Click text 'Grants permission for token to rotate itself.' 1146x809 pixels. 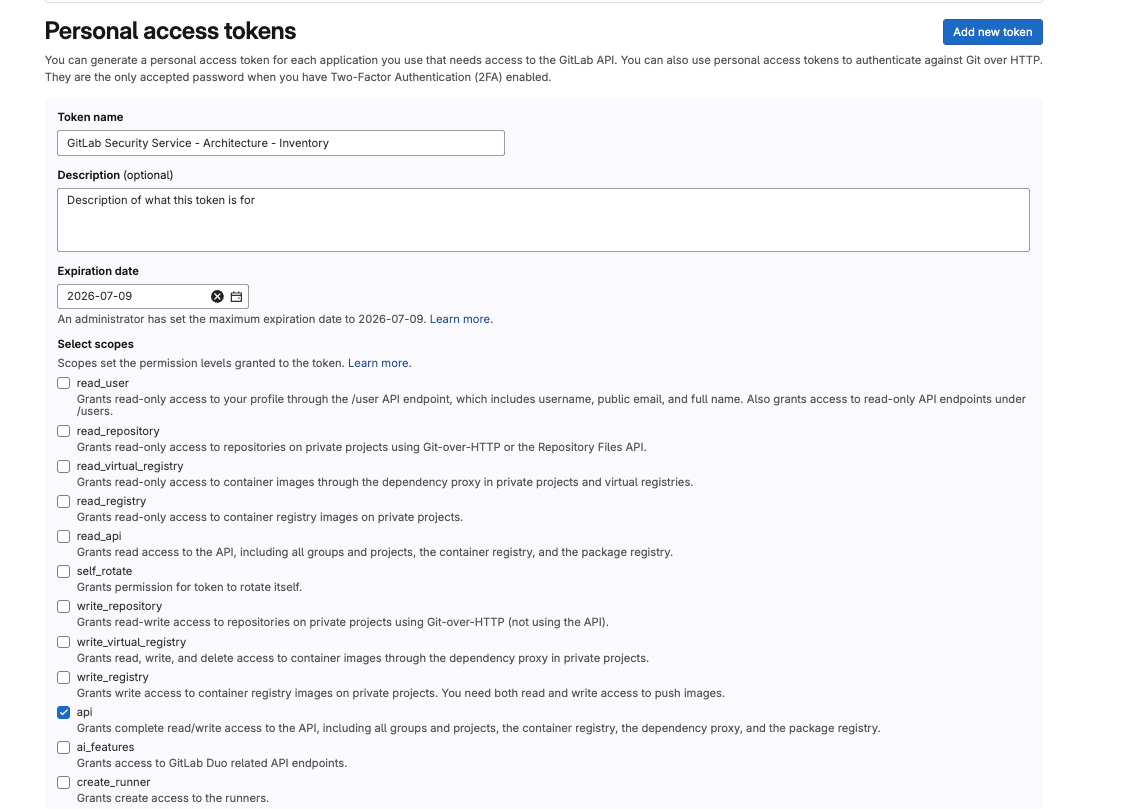[189, 588]
